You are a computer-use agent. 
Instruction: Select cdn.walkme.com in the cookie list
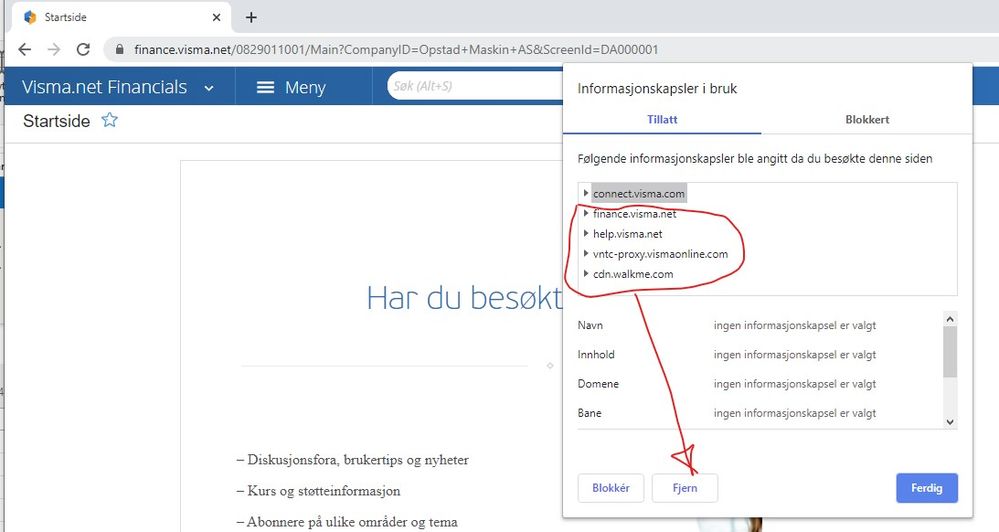[633, 274]
